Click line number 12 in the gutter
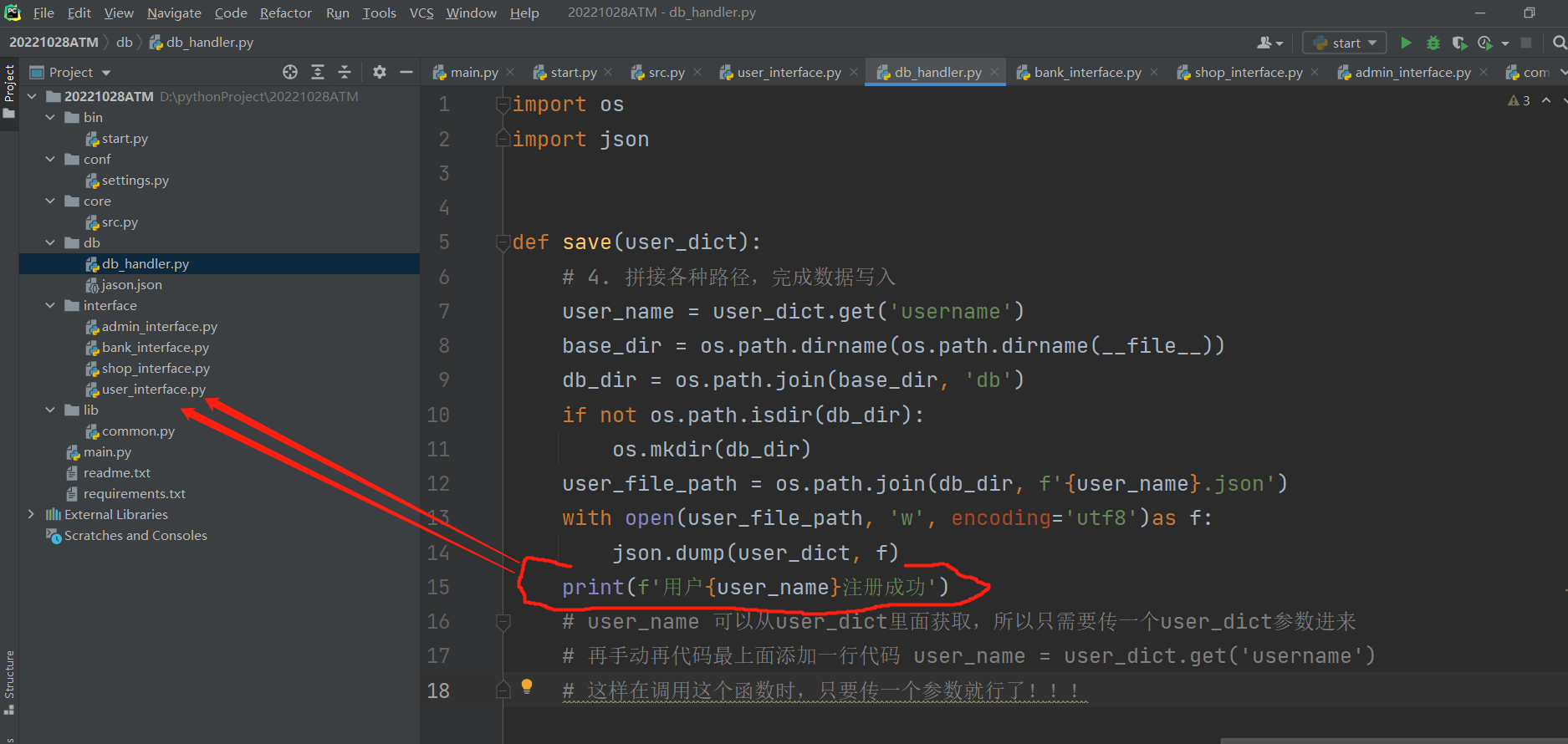Image resolution: width=1568 pixels, height=744 pixels. pos(438,483)
